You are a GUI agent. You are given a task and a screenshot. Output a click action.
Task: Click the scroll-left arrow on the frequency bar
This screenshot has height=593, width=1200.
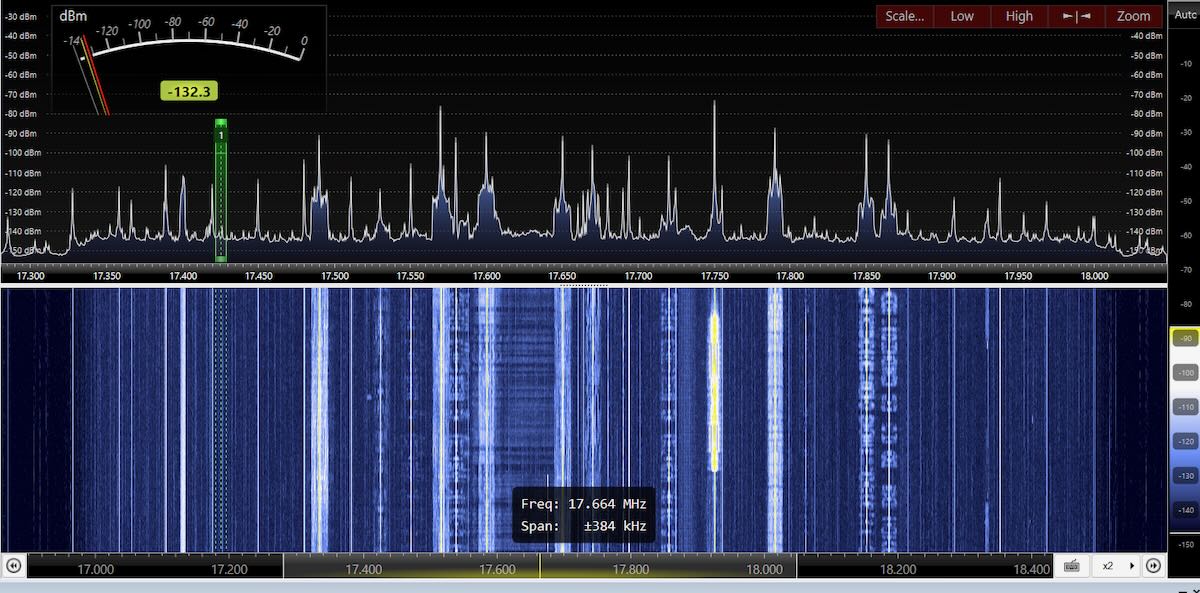(x=13, y=566)
